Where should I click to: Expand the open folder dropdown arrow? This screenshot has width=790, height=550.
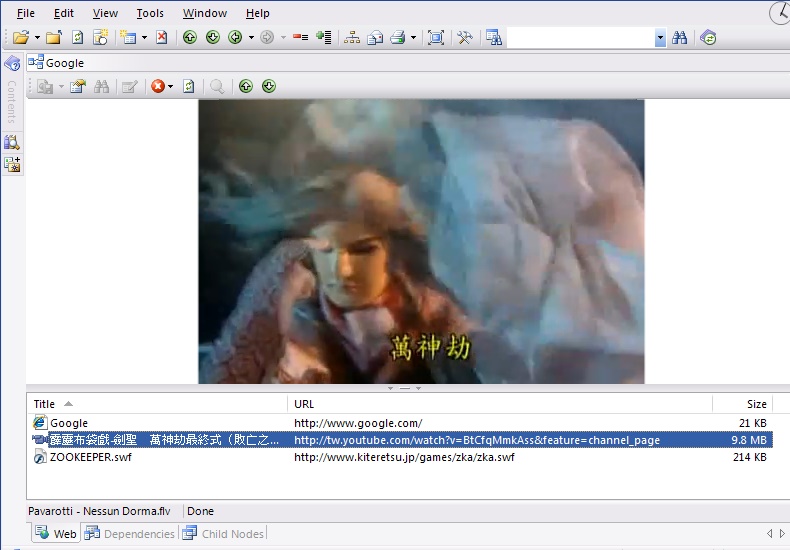(37, 37)
